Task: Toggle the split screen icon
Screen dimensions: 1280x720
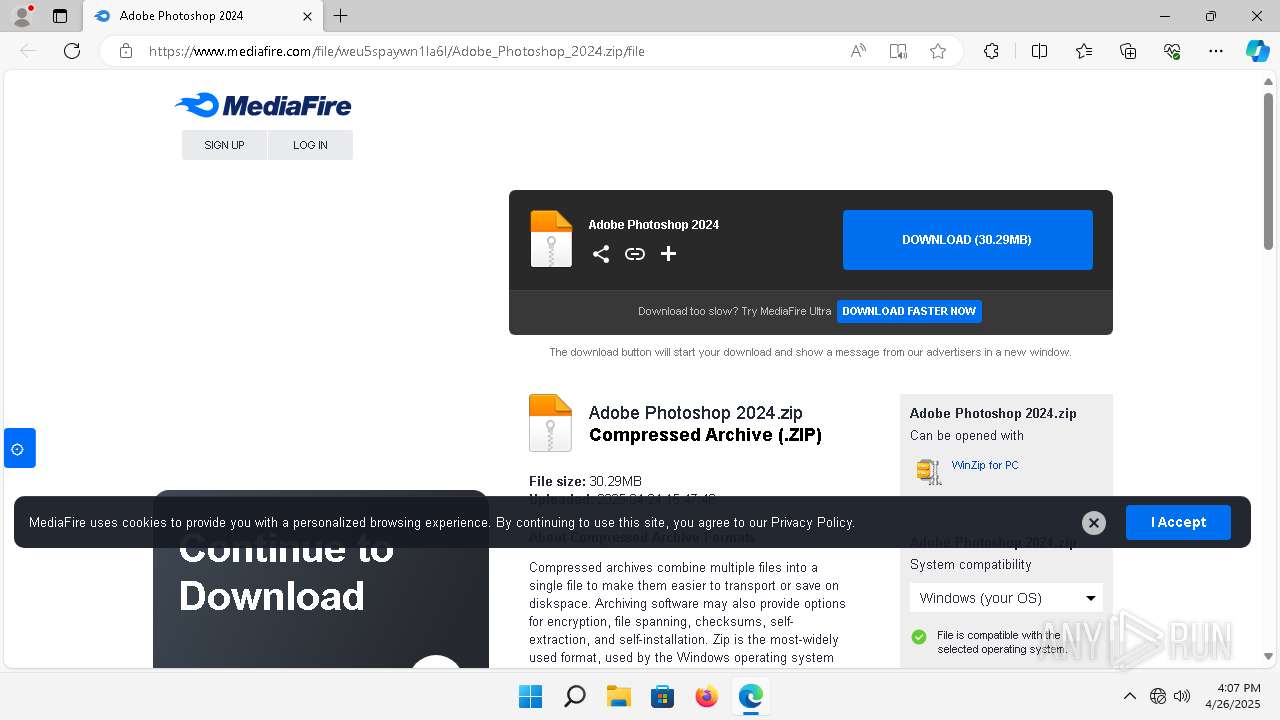Action: coord(1039,51)
